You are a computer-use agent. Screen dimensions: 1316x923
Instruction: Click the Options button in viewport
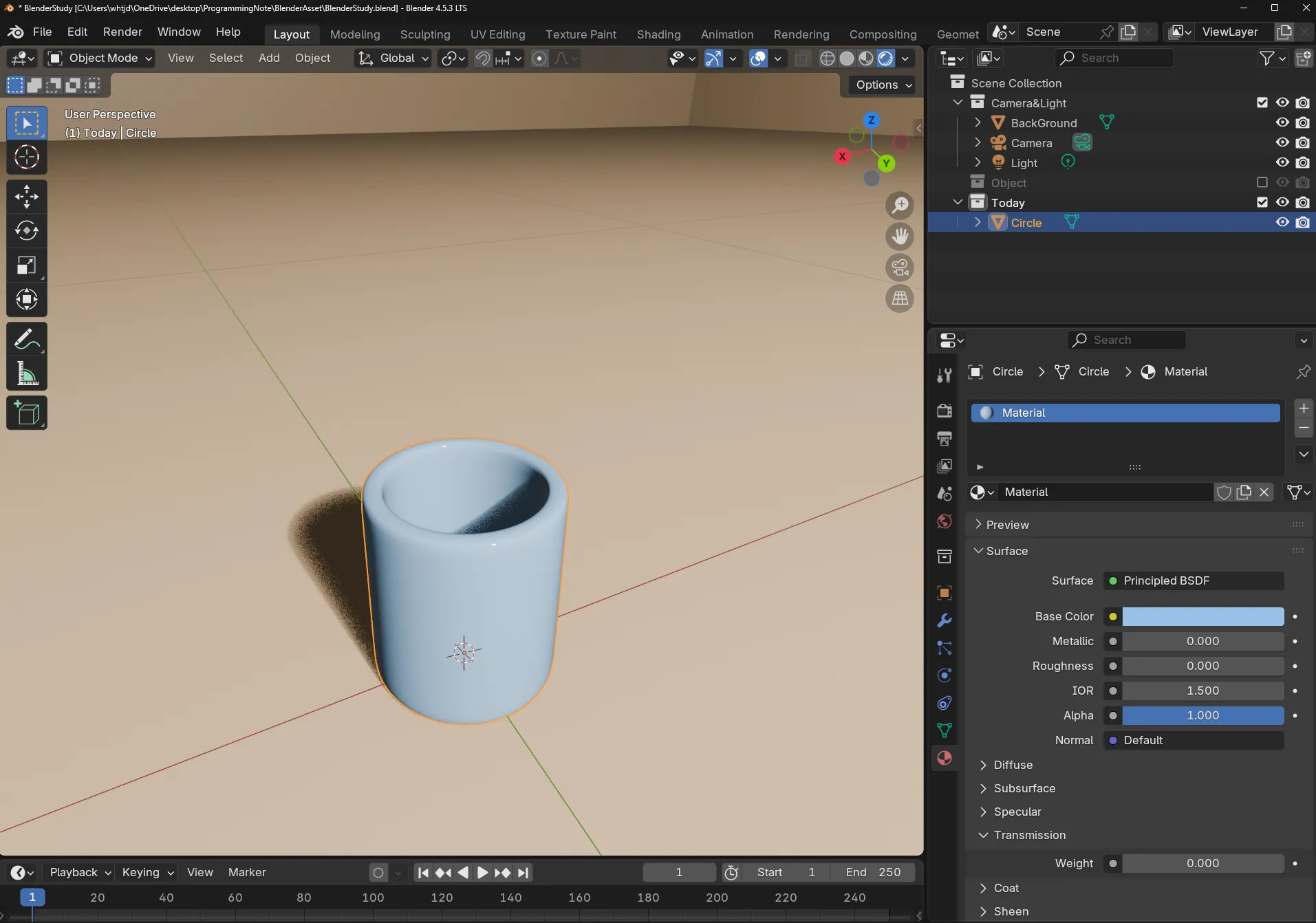[x=883, y=85]
